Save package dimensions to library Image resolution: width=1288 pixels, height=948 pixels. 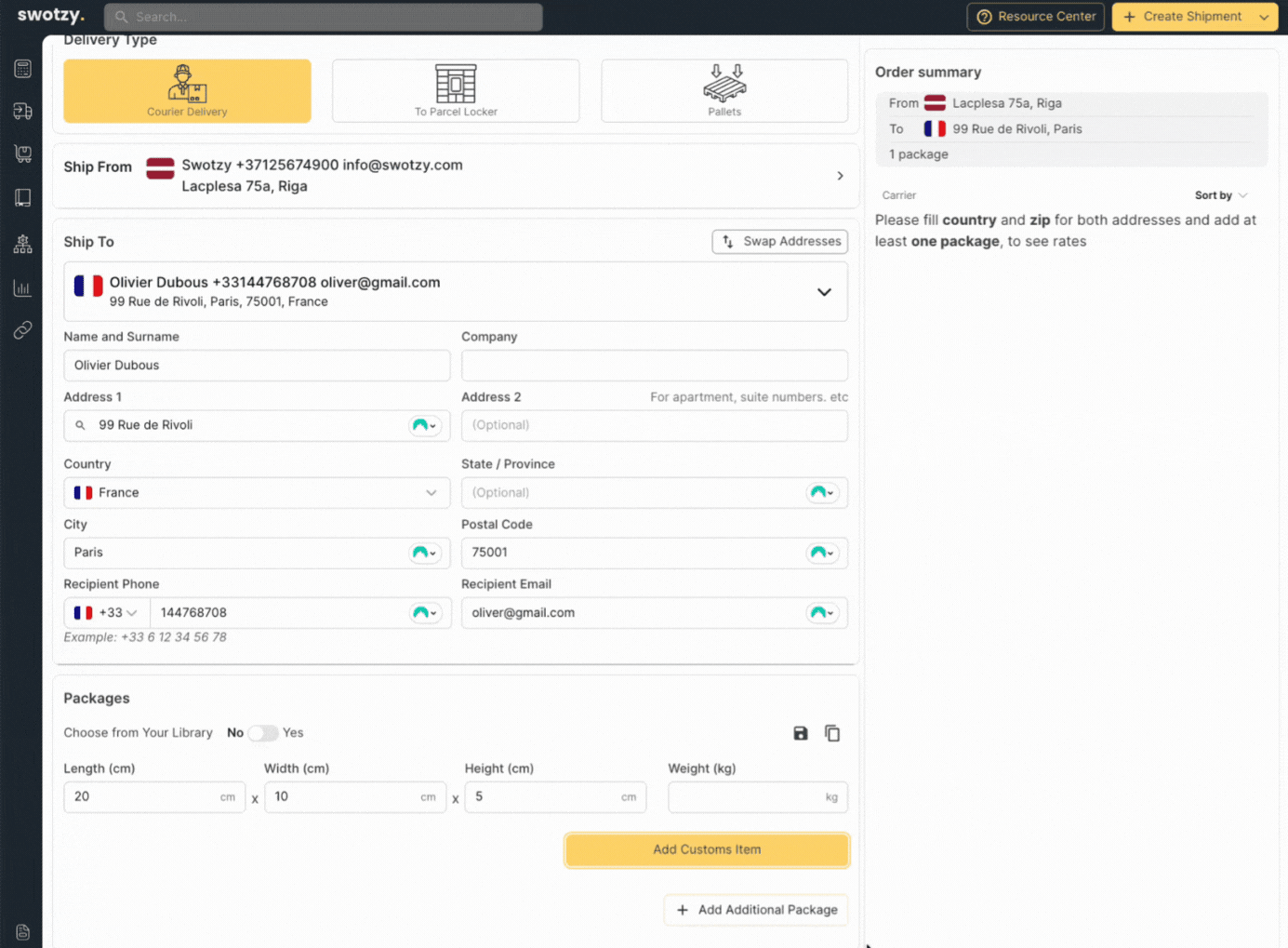(x=801, y=733)
